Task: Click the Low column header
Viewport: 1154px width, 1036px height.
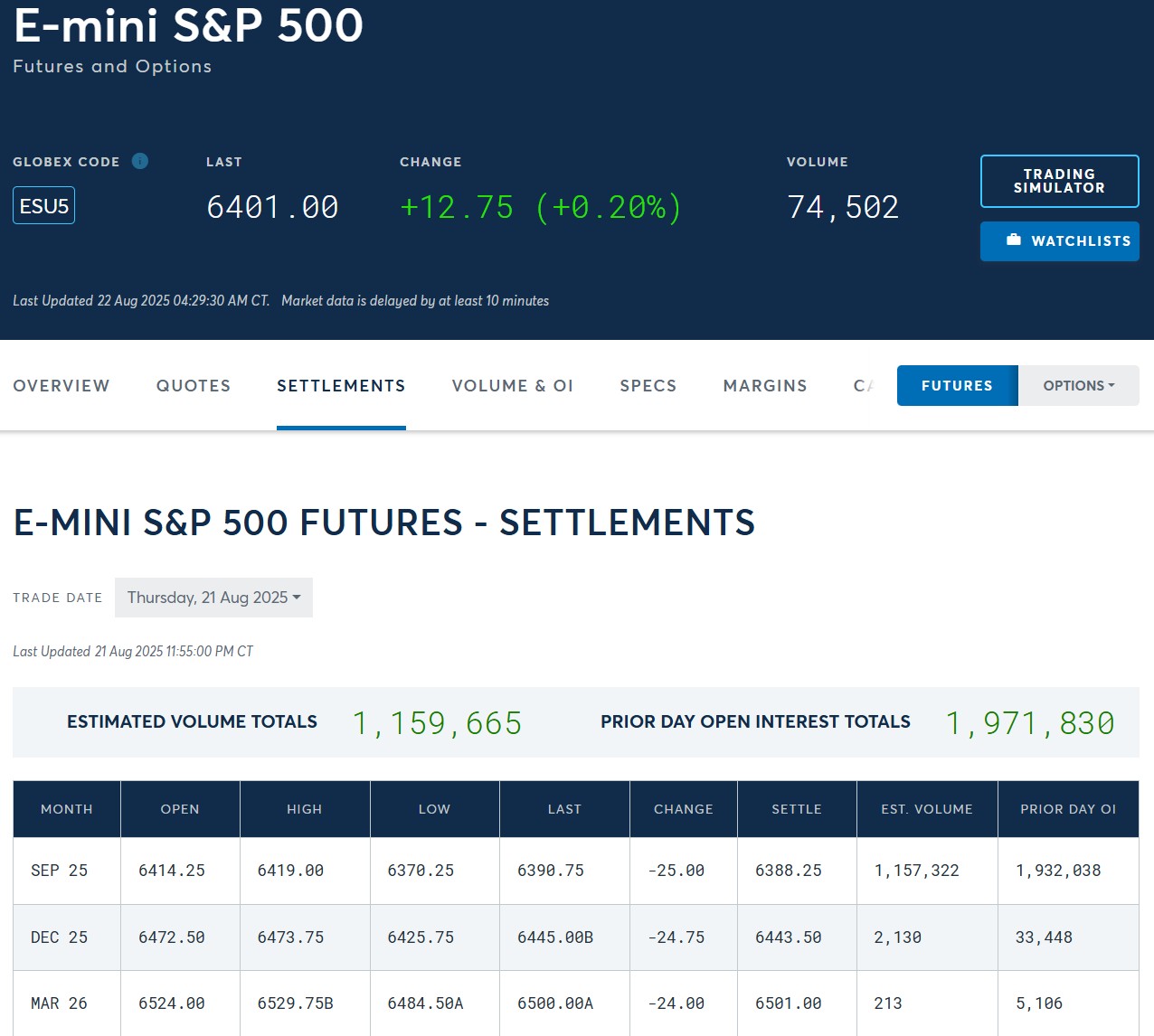Action: (x=434, y=809)
